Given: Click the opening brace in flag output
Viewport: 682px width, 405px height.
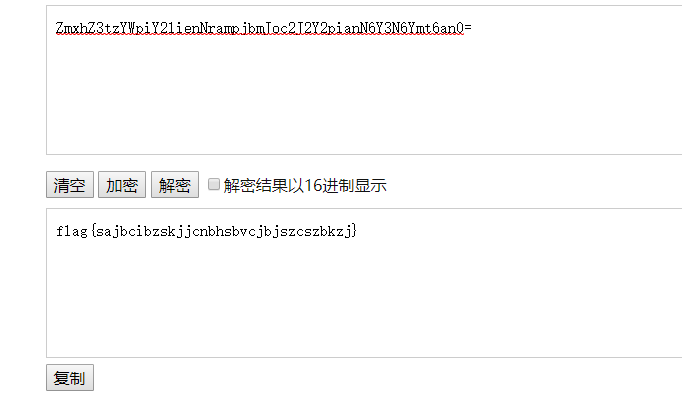Looking at the screenshot, I should pyautogui.click(x=93, y=231).
